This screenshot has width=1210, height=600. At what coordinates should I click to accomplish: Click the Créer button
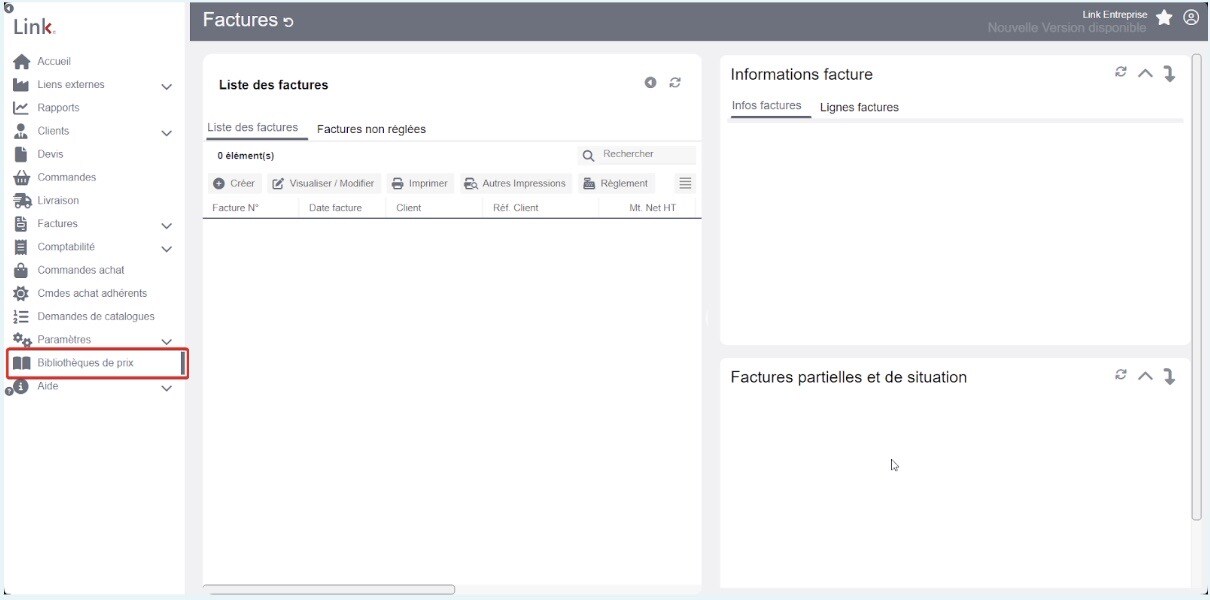234,183
